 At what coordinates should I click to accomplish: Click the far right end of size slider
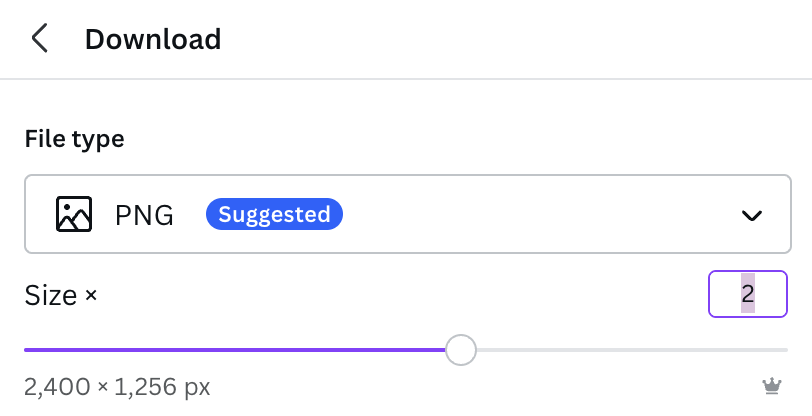(x=785, y=350)
